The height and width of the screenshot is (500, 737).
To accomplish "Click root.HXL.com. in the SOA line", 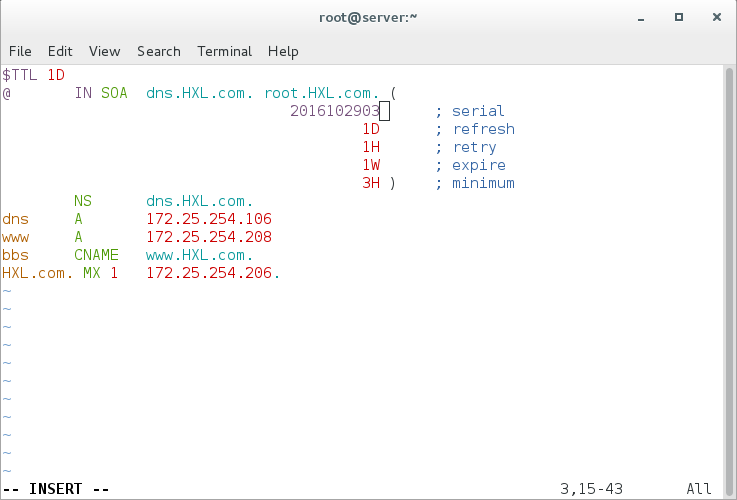I will 321,93.
